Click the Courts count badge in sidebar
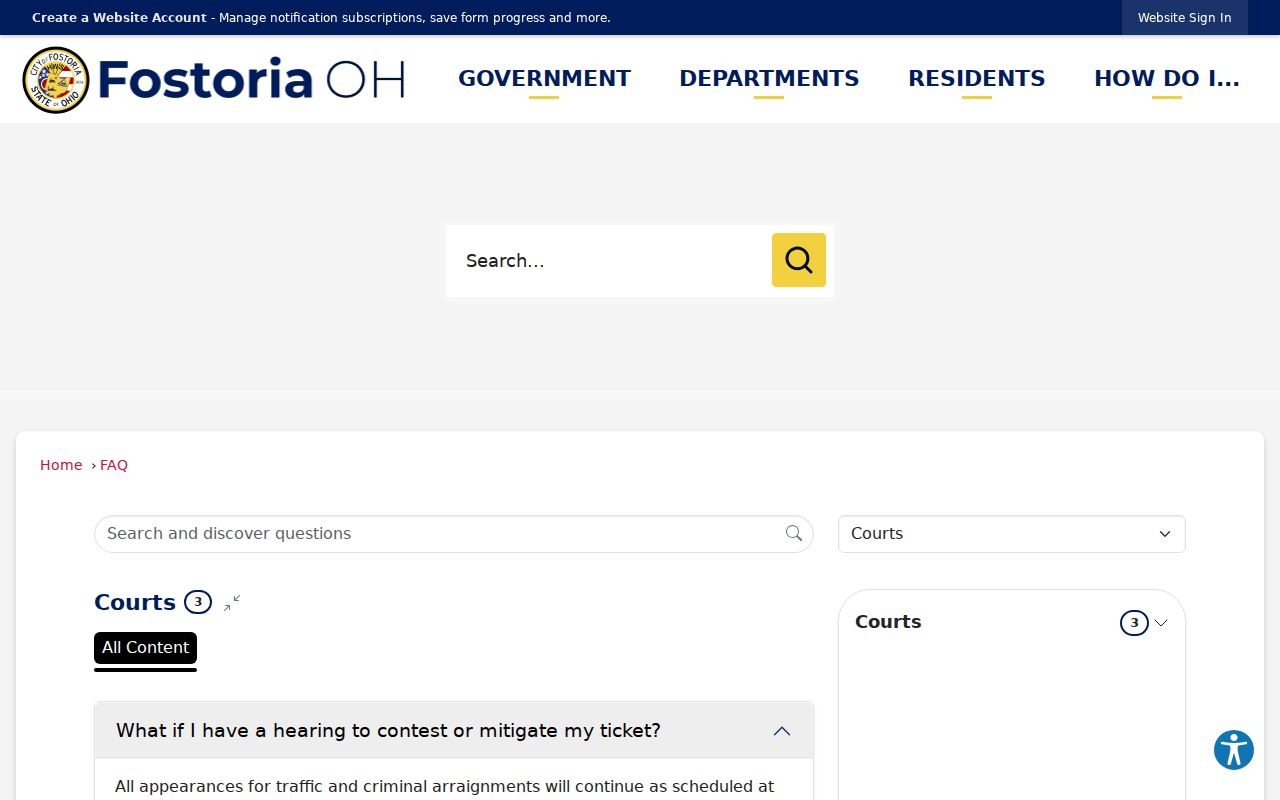The height and width of the screenshot is (800, 1280). (1134, 623)
